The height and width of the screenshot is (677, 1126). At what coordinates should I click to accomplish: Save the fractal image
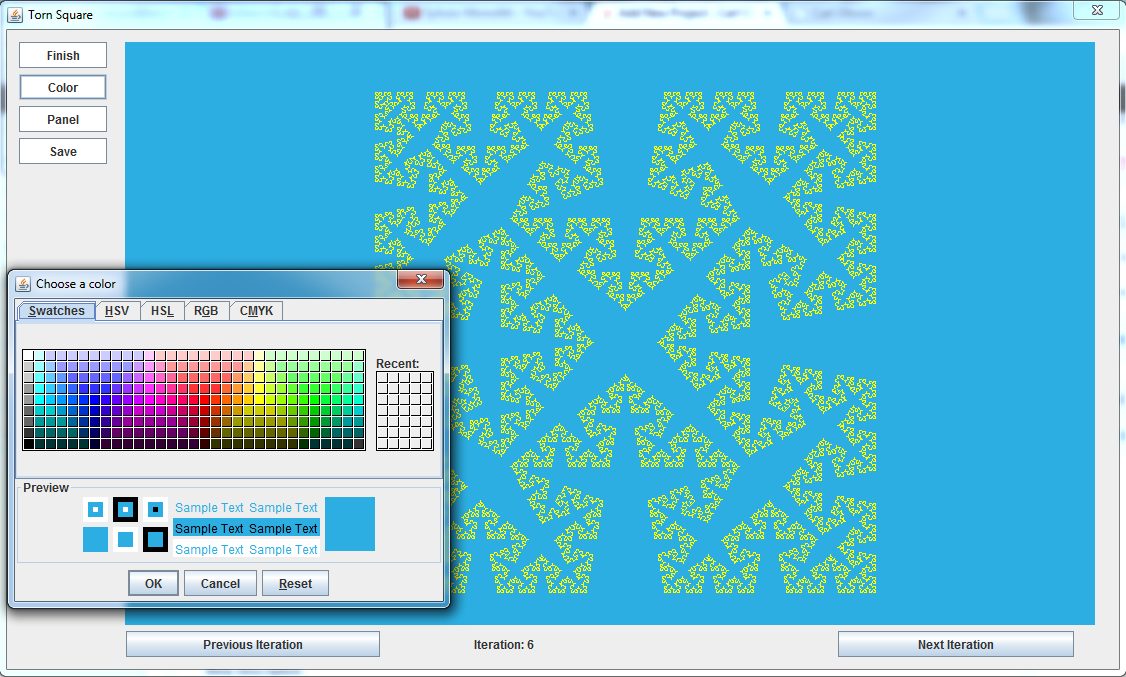63,152
